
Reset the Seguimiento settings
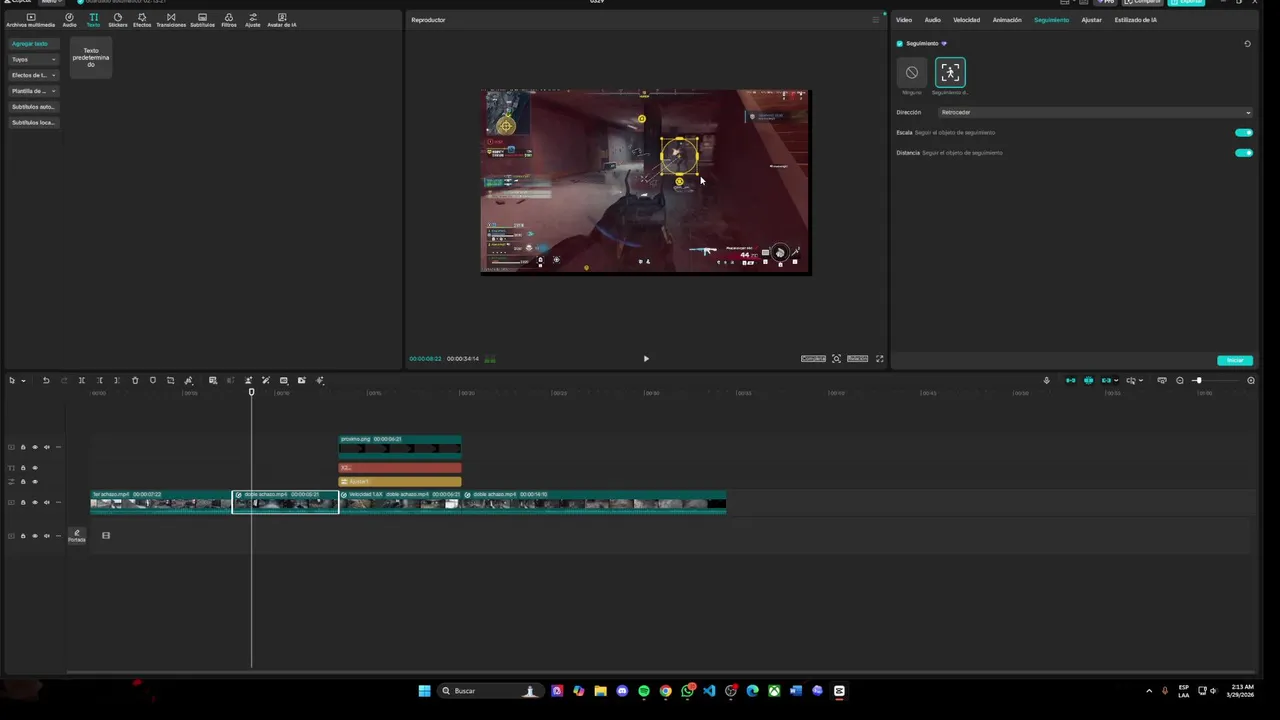coord(1247,44)
